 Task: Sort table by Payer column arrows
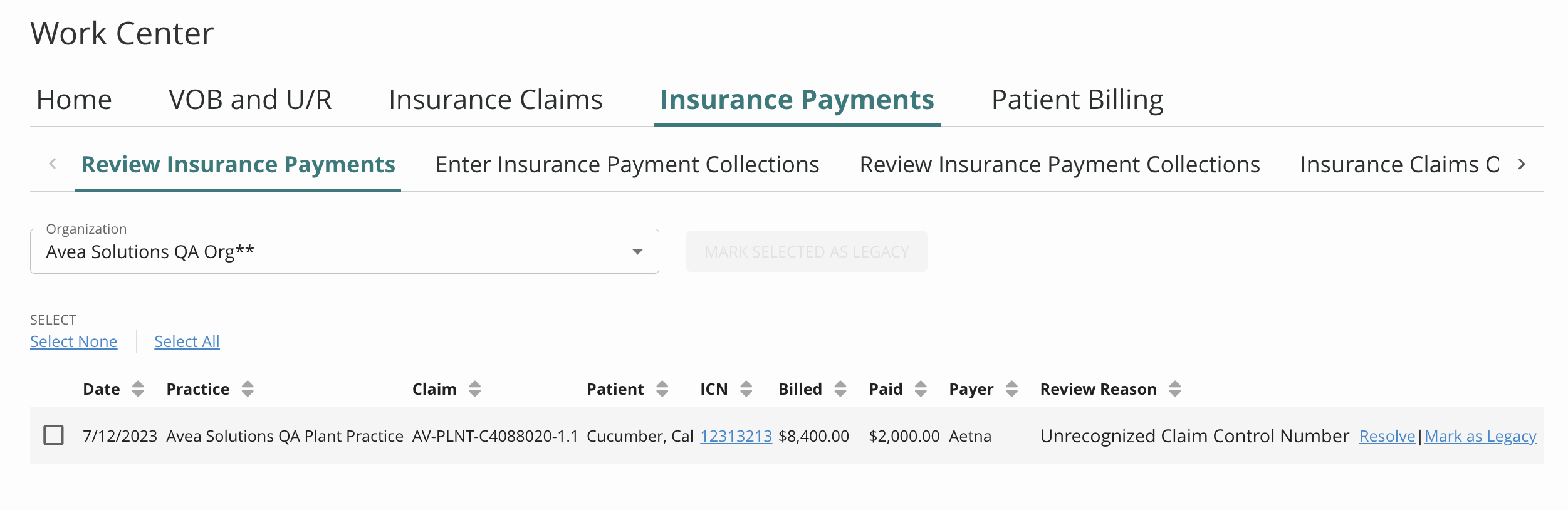pos(1011,389)
